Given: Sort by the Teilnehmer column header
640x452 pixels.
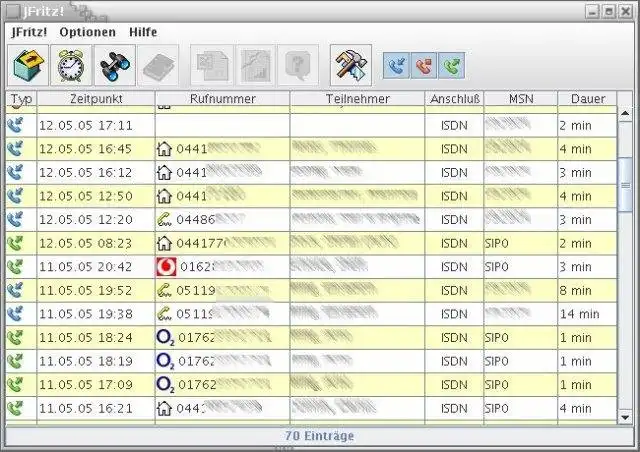Looking at the screenshot, I should [357, 99].
